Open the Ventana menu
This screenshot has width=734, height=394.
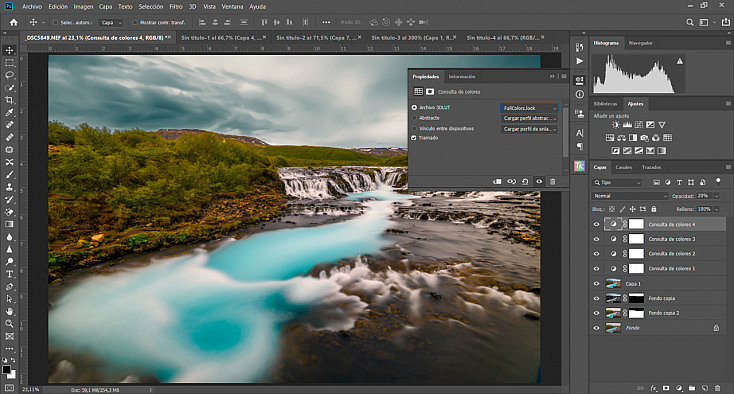point(232,7)
